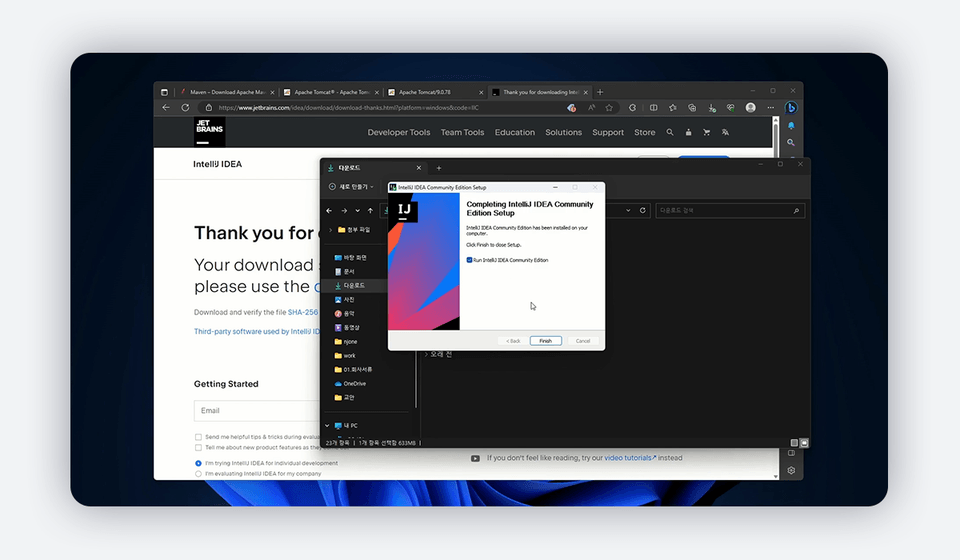This screenshot has height=560, width=960.
Task: Open recent locations dropdown in Explorer
Action: pos(358,211)
